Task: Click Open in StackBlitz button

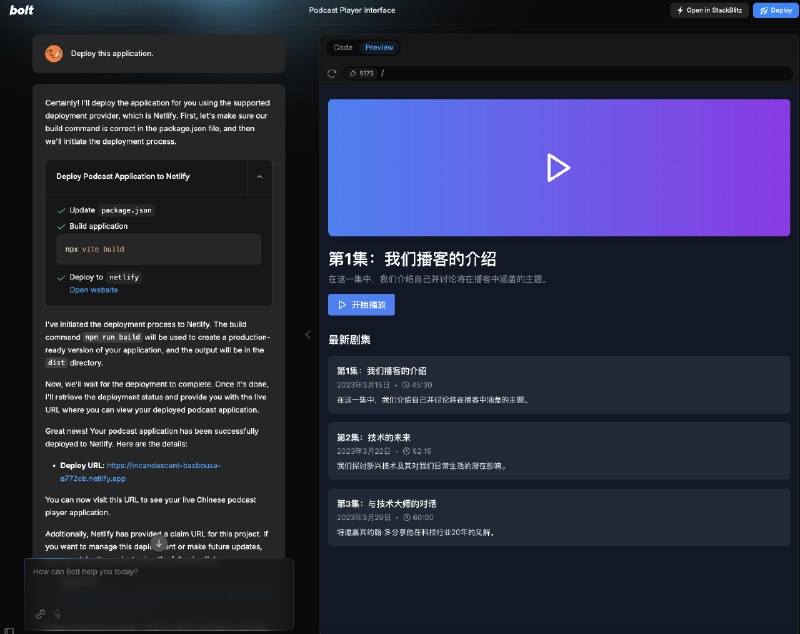Action: pyautogui.click(x=709, y=10)
